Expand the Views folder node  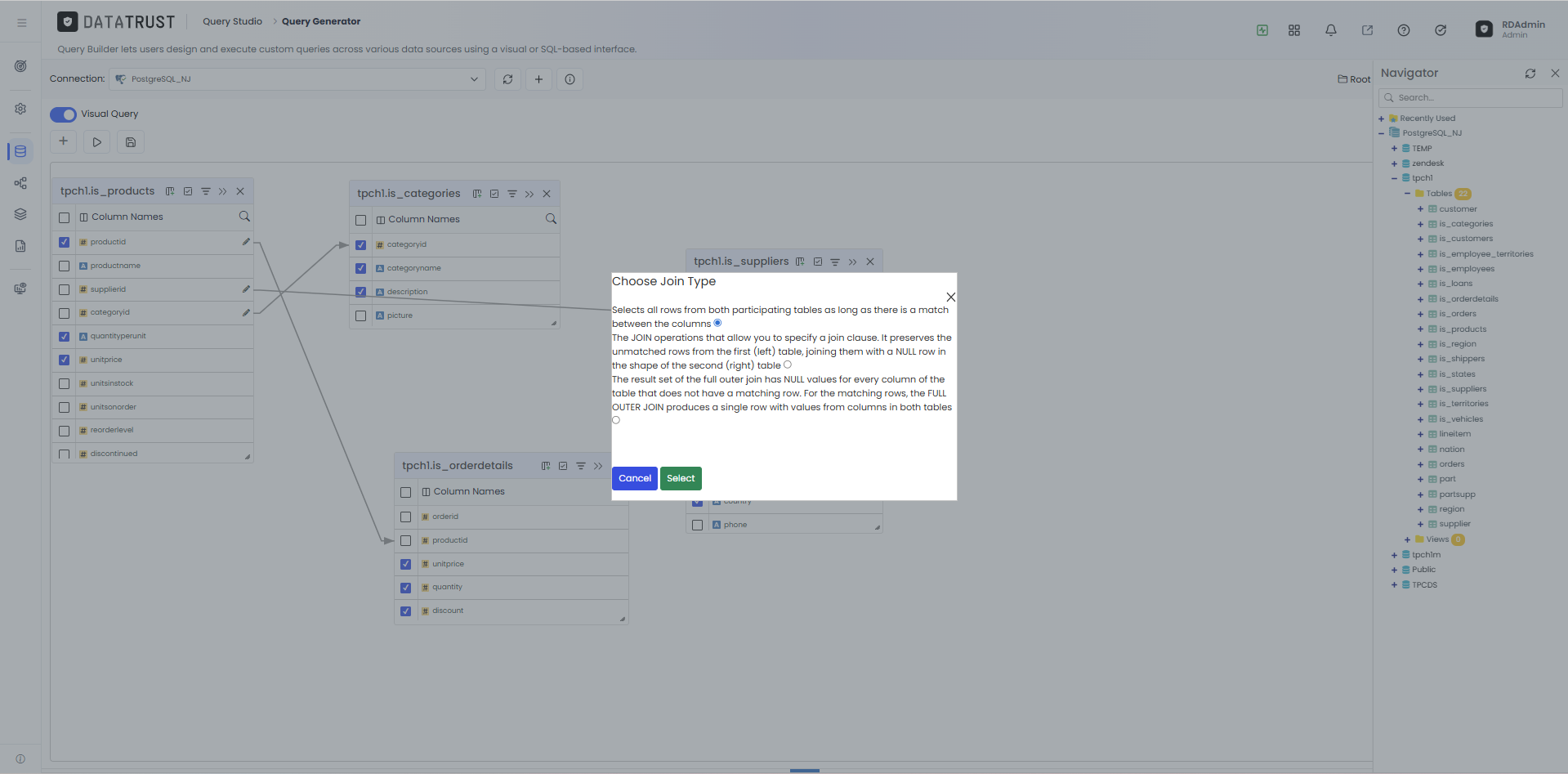(x=1407, y=539)
